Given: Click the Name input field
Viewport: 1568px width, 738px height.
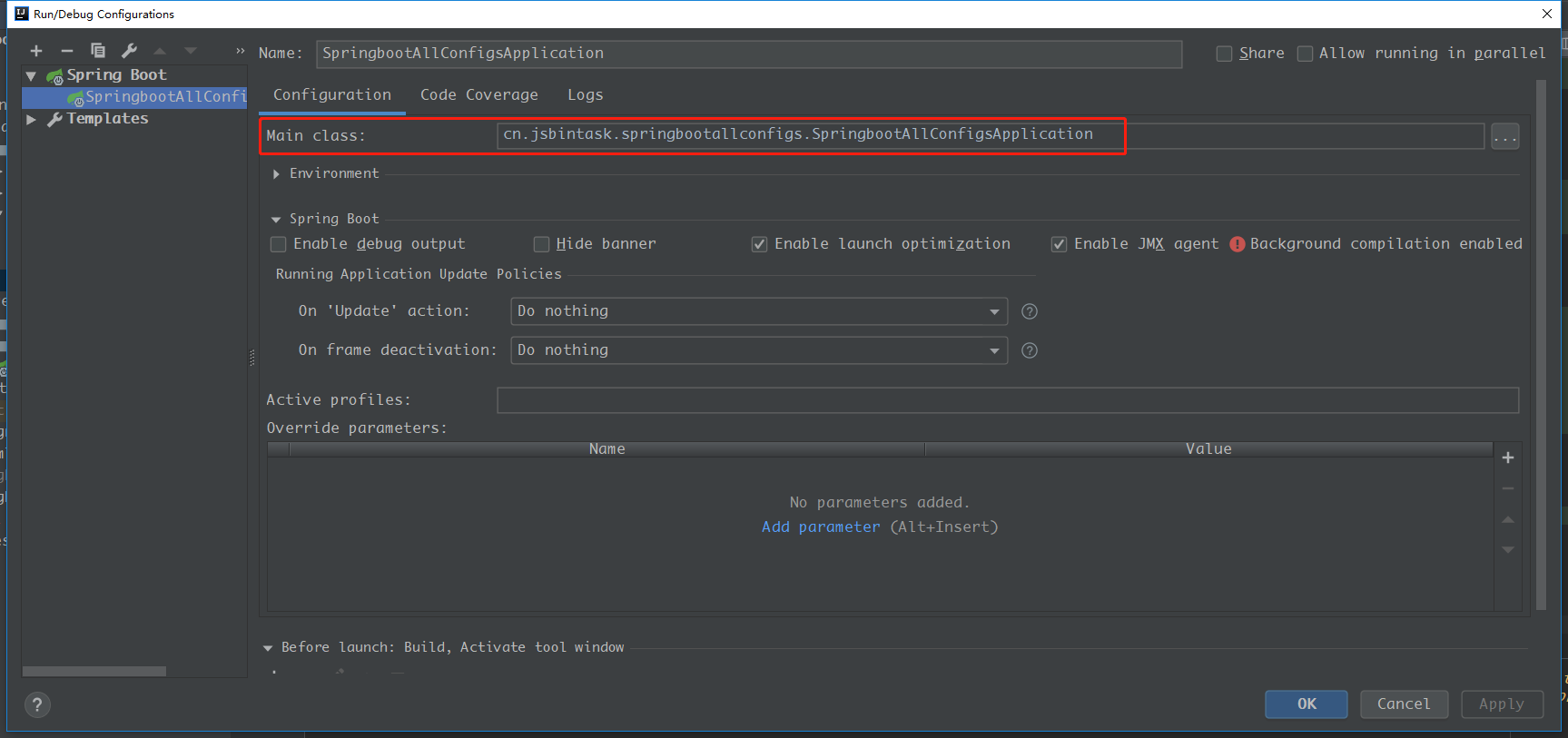Looking at the screenshot, I should (x=749, y=54).
